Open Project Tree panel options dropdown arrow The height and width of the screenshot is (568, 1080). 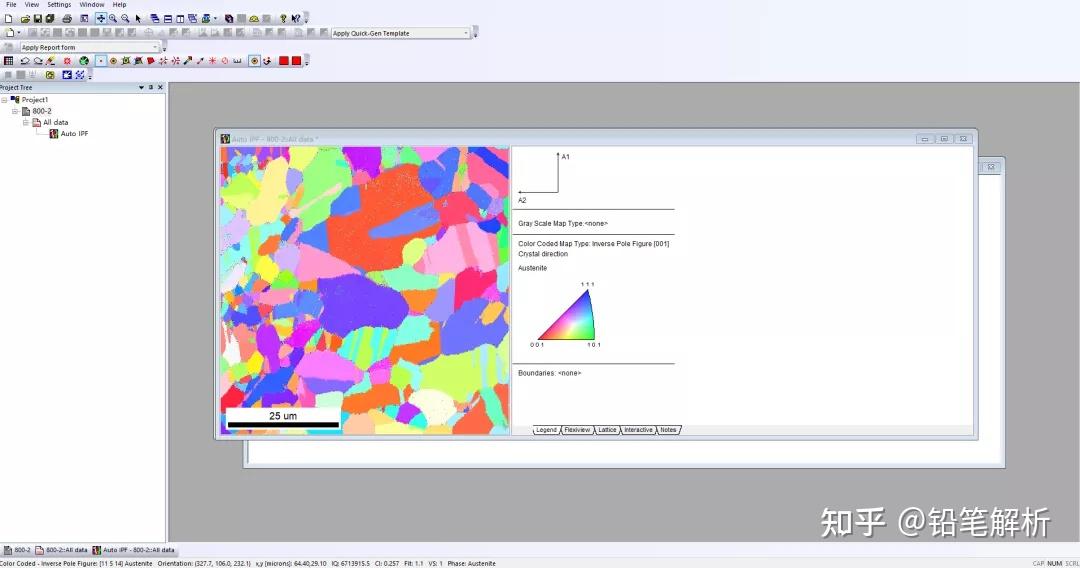tap(141, 87)
